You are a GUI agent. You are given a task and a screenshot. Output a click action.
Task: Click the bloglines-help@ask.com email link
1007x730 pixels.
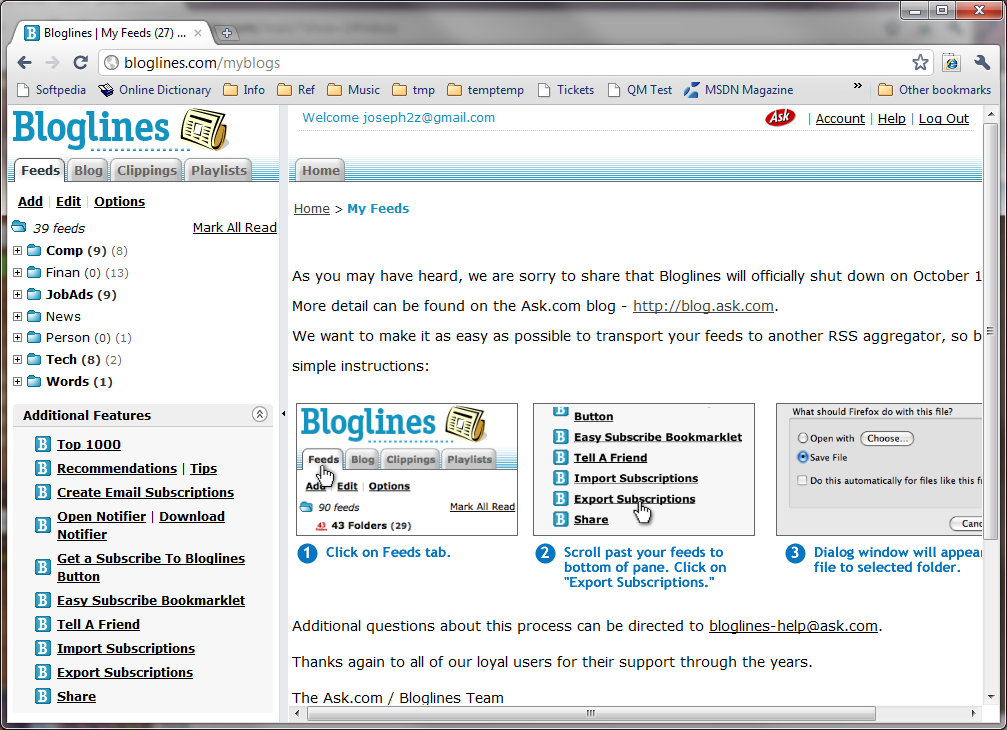pos(793,625)
